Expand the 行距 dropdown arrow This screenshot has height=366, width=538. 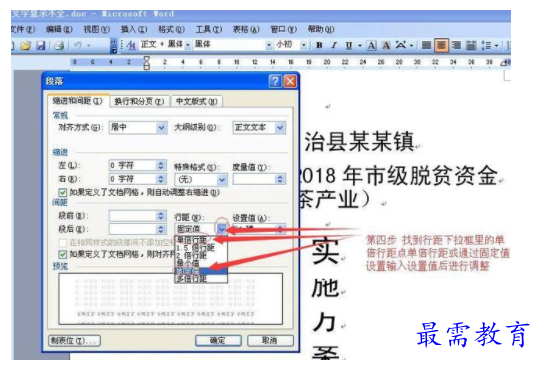click(x=222, y=228)
